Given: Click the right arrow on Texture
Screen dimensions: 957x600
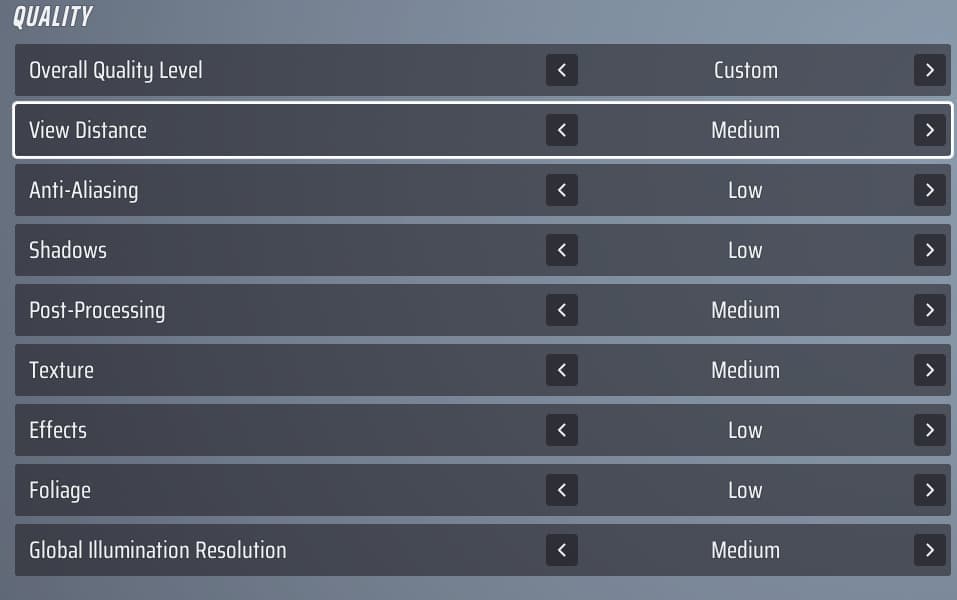Looking at the screenshot, I should 929,370.
